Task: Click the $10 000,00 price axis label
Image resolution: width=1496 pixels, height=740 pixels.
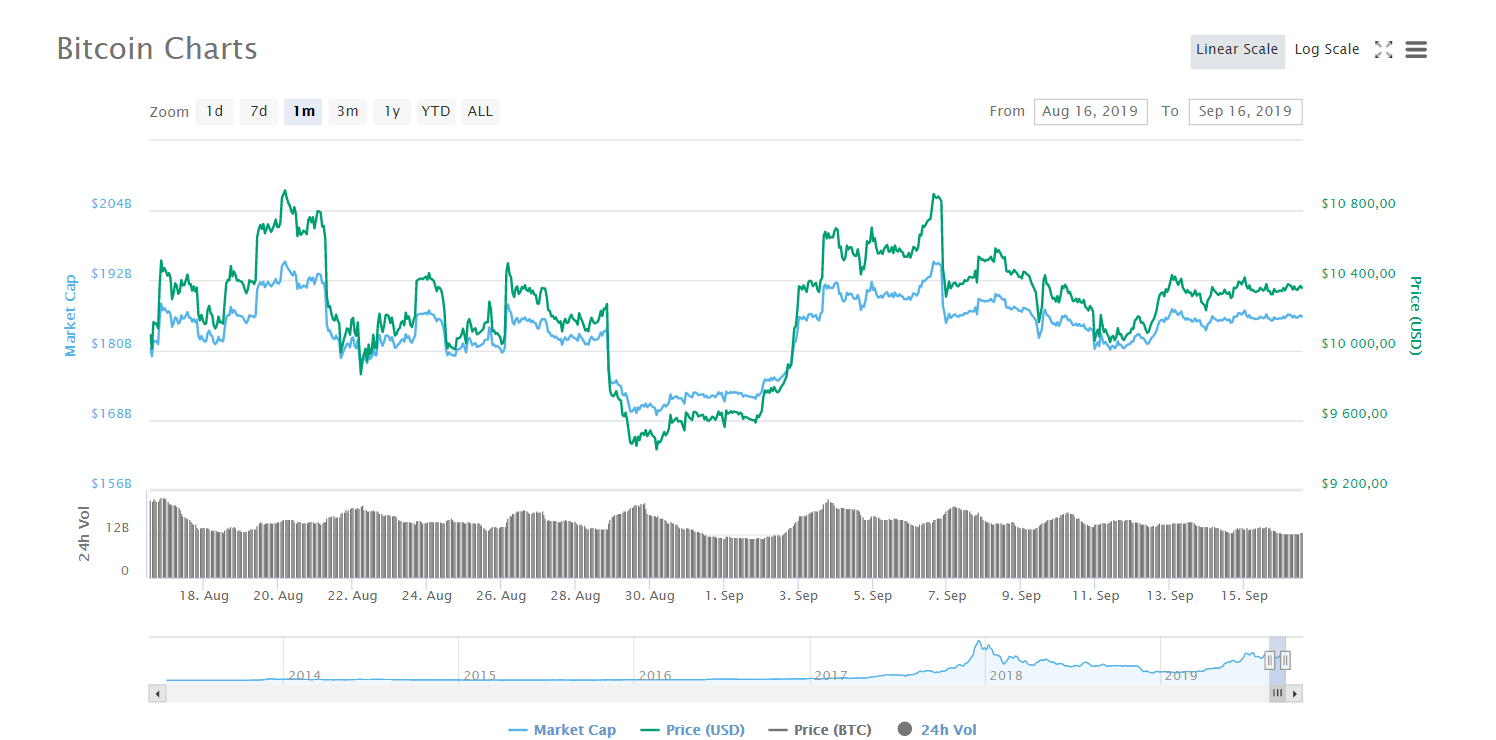Action: pyautogui.click(x=1358, y=344)
